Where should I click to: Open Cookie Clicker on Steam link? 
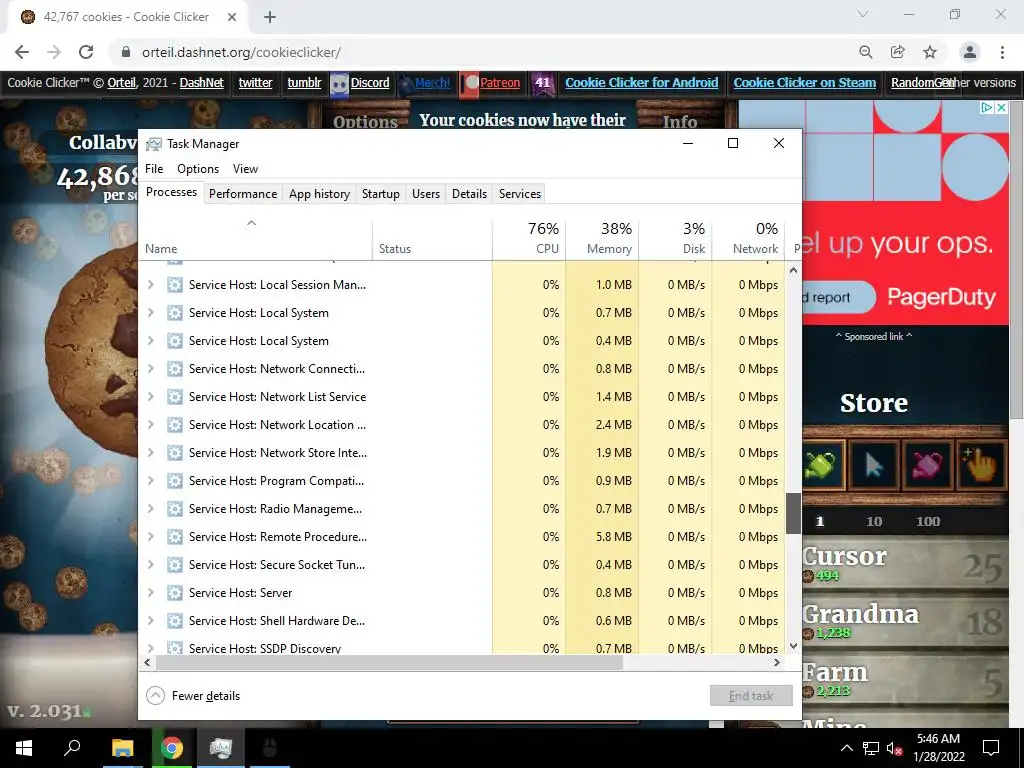(x=805, y=83)
